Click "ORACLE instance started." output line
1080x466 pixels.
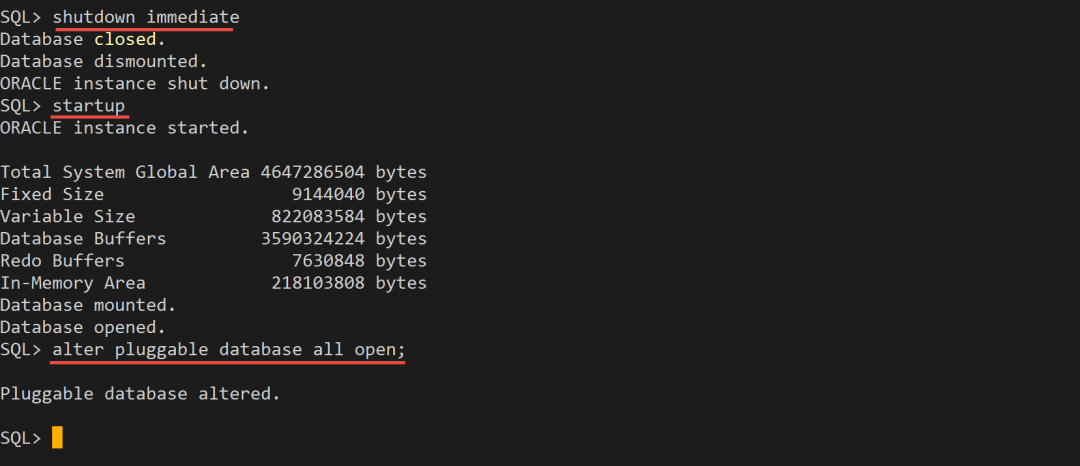pos(124,128)
